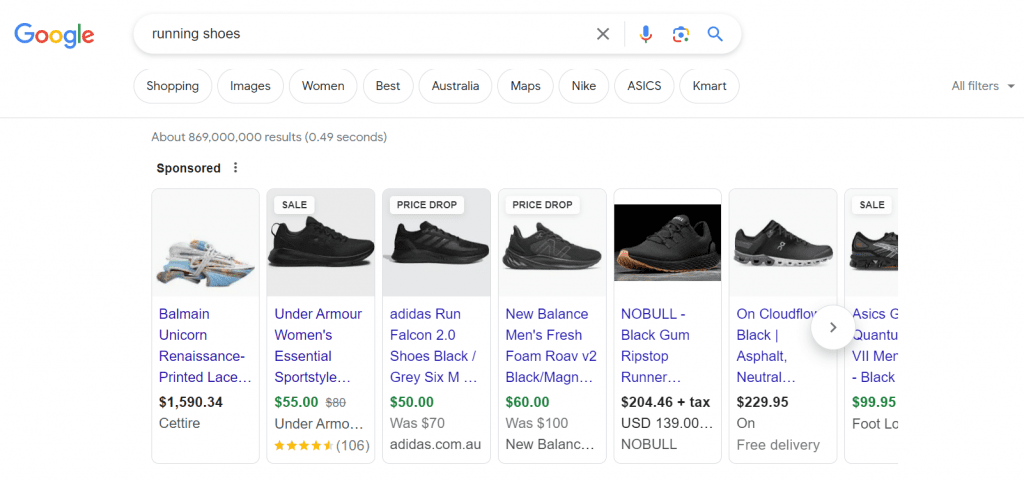The height and width of the screenshot is (481, 1024).
Task: Select the Maps filter chip
Action: click(x=525, y=86)
